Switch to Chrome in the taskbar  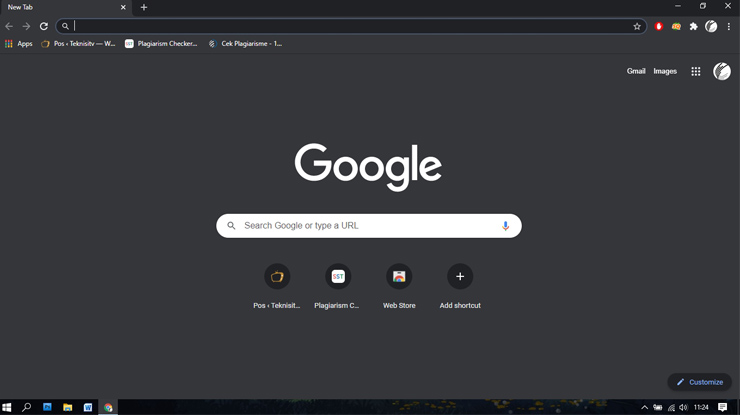[x=108, y=407]
